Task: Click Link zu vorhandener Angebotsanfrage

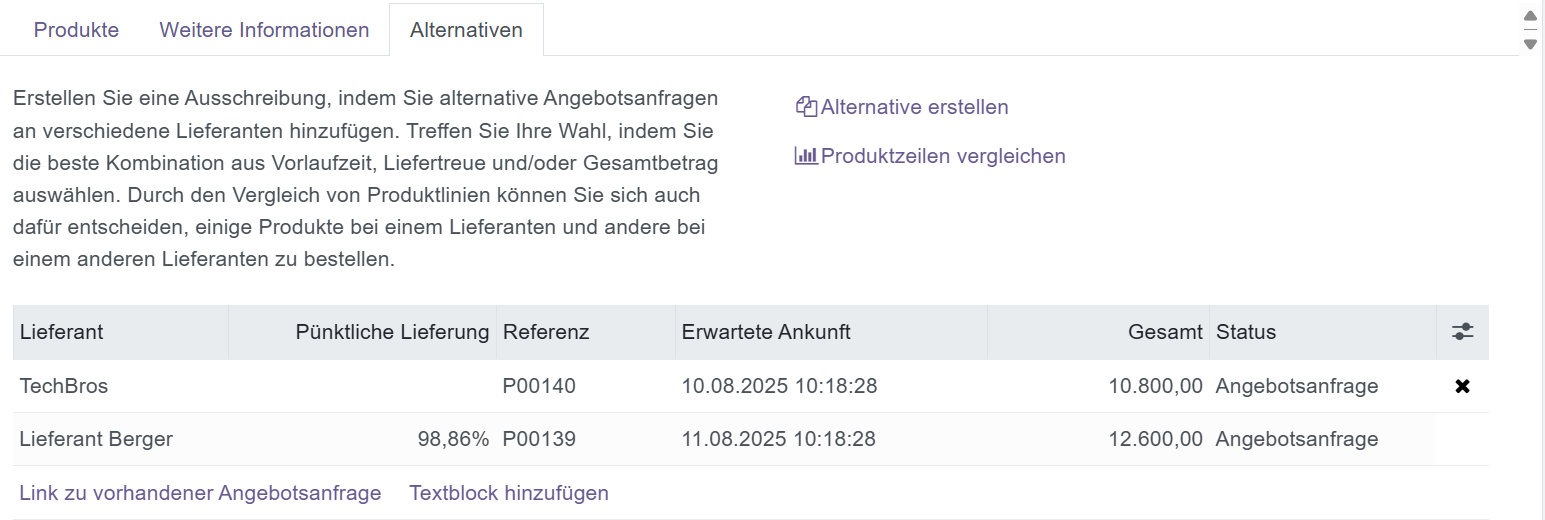Action: [x=200, y=493]
